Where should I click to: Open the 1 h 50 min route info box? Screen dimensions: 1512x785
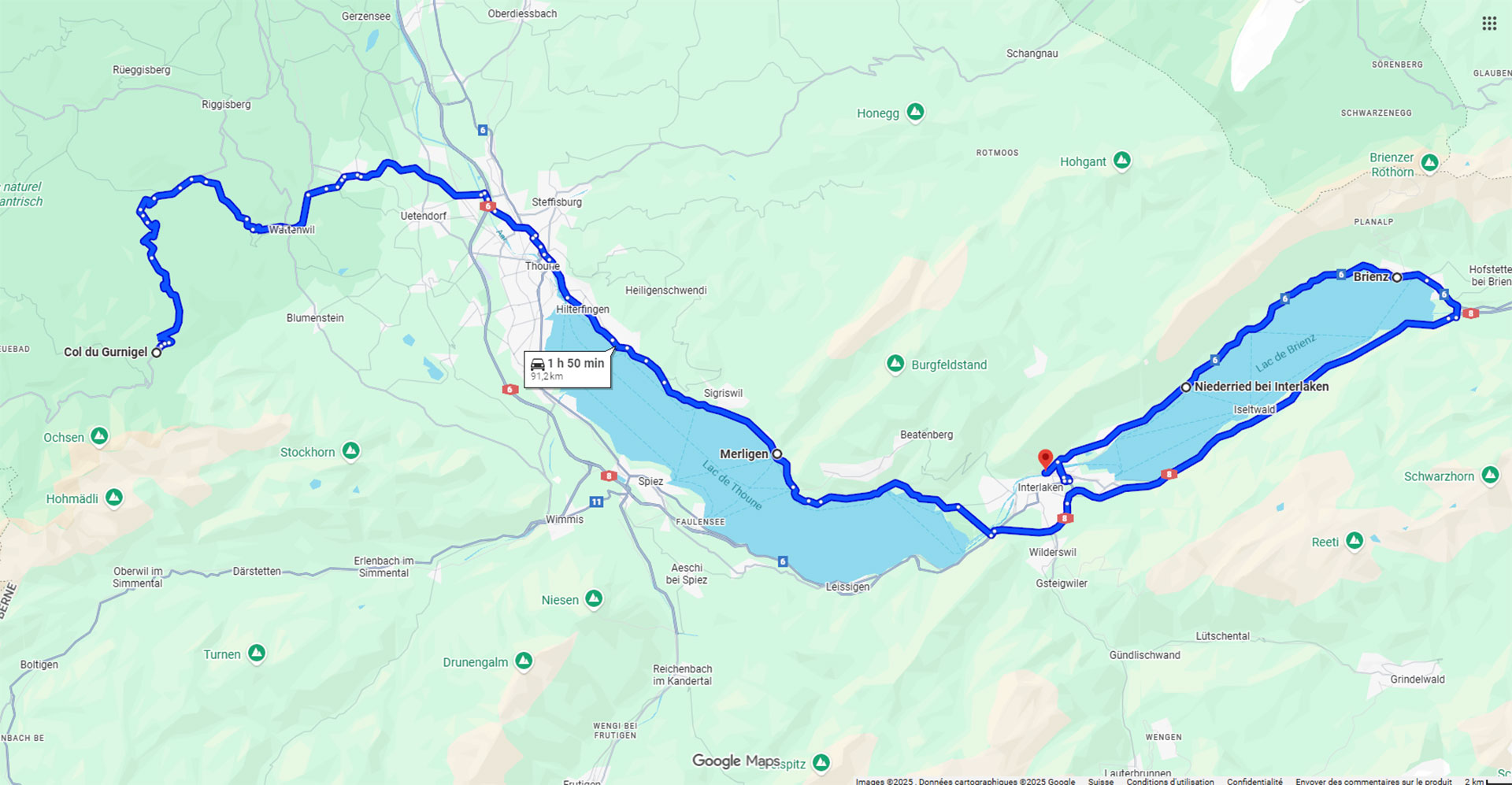point(568,368)
